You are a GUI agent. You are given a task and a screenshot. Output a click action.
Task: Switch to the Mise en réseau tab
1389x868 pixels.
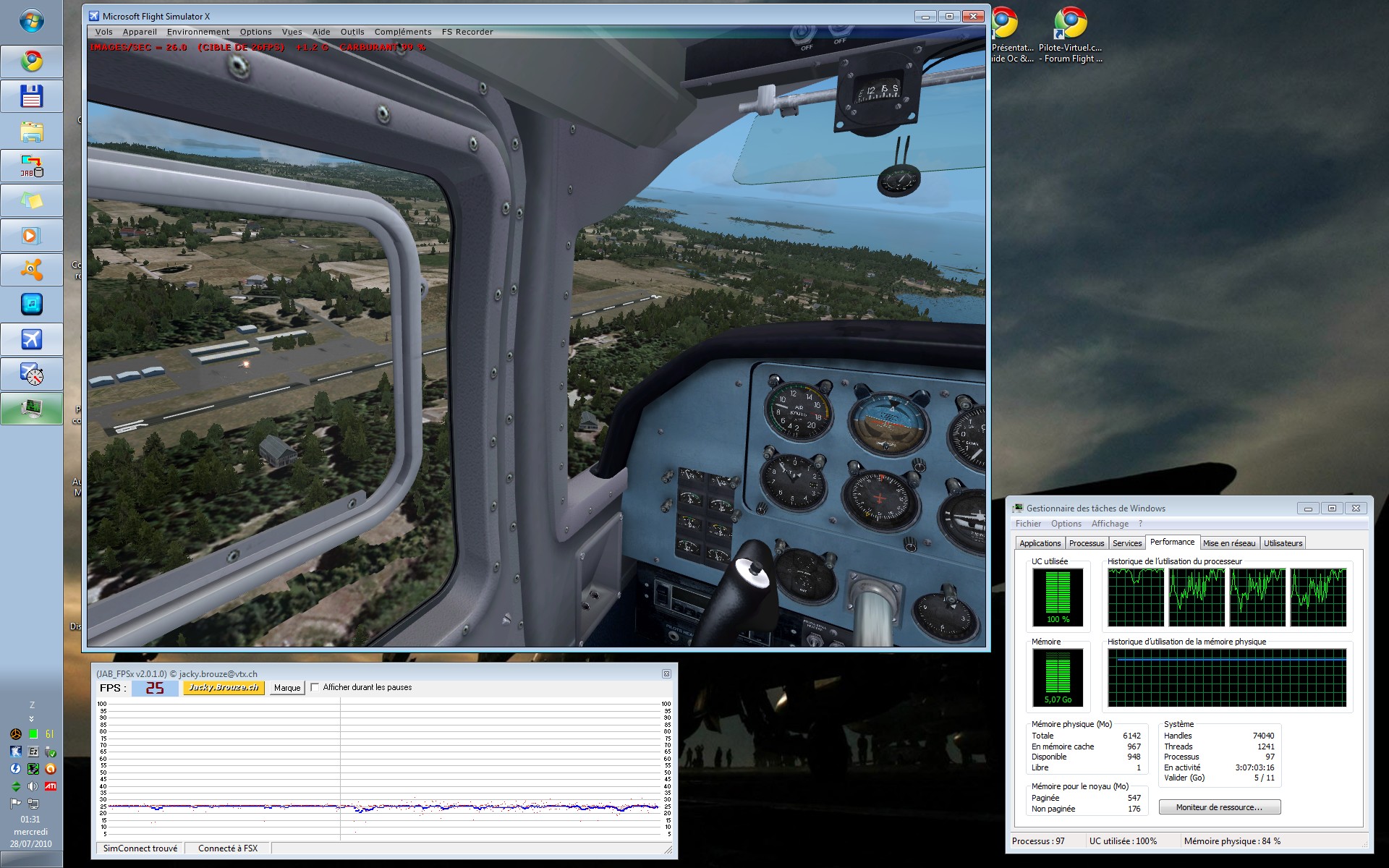[1229, 543]
